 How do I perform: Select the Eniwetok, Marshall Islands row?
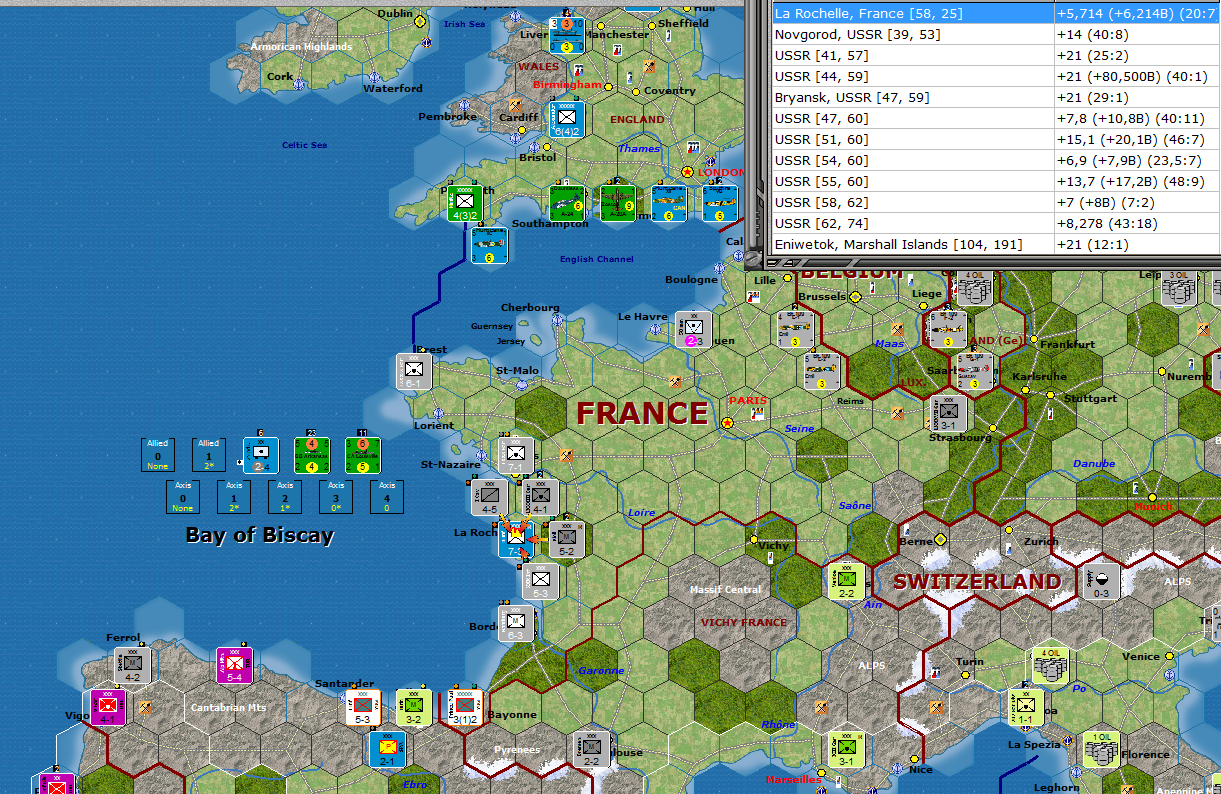tap(996, 244)
